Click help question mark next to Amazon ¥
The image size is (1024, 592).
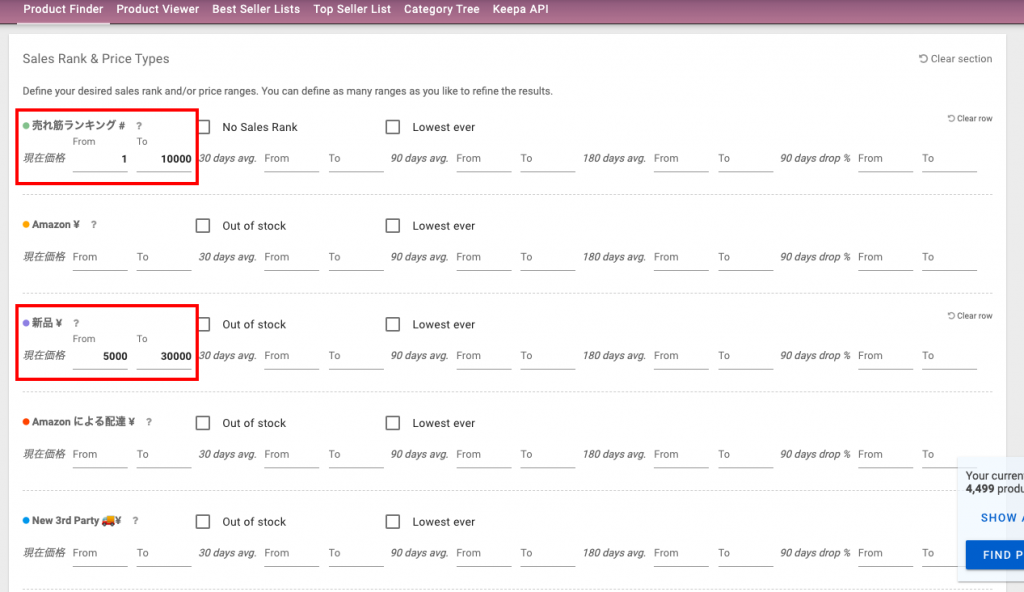(x=94, y=225)
